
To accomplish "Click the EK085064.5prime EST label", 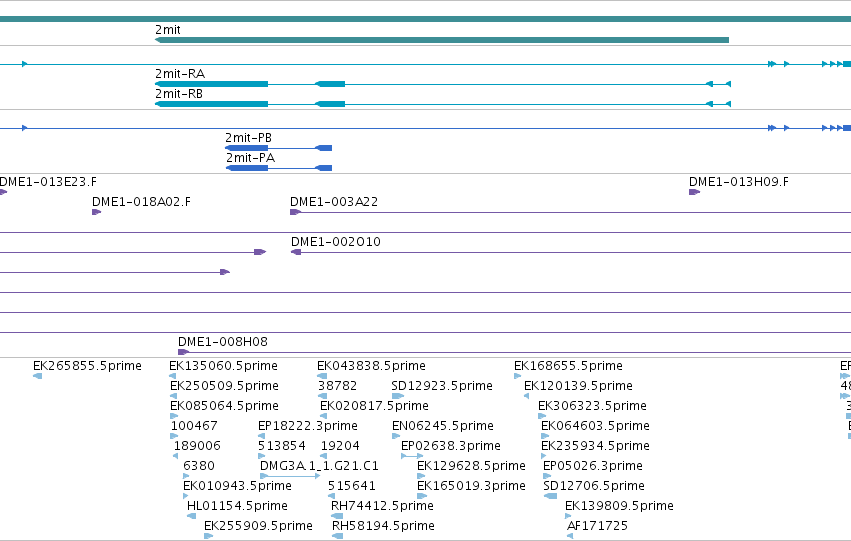I will coord(224,406).
